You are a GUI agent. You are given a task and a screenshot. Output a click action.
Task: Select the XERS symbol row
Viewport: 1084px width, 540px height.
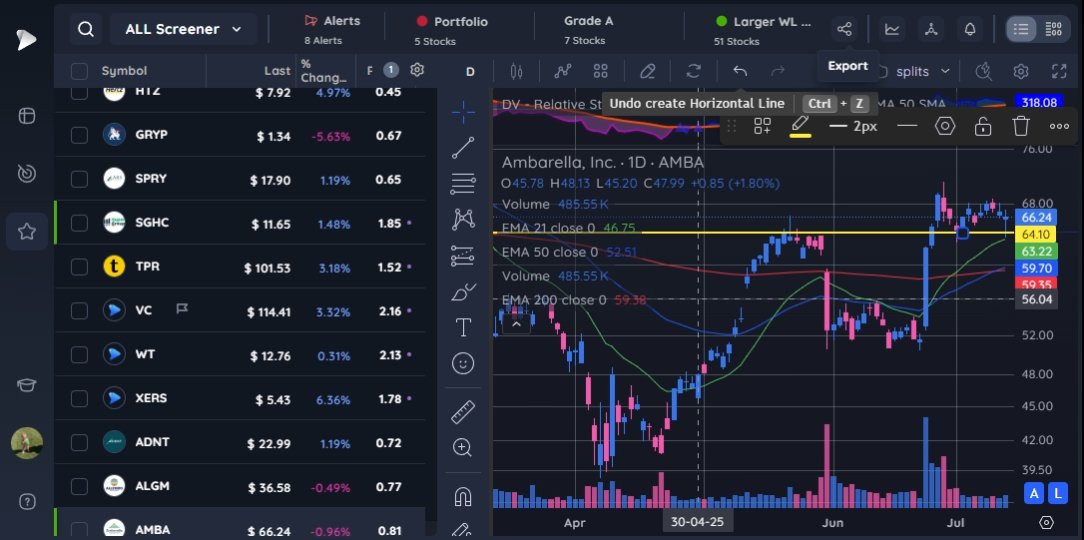click(240, 398)
